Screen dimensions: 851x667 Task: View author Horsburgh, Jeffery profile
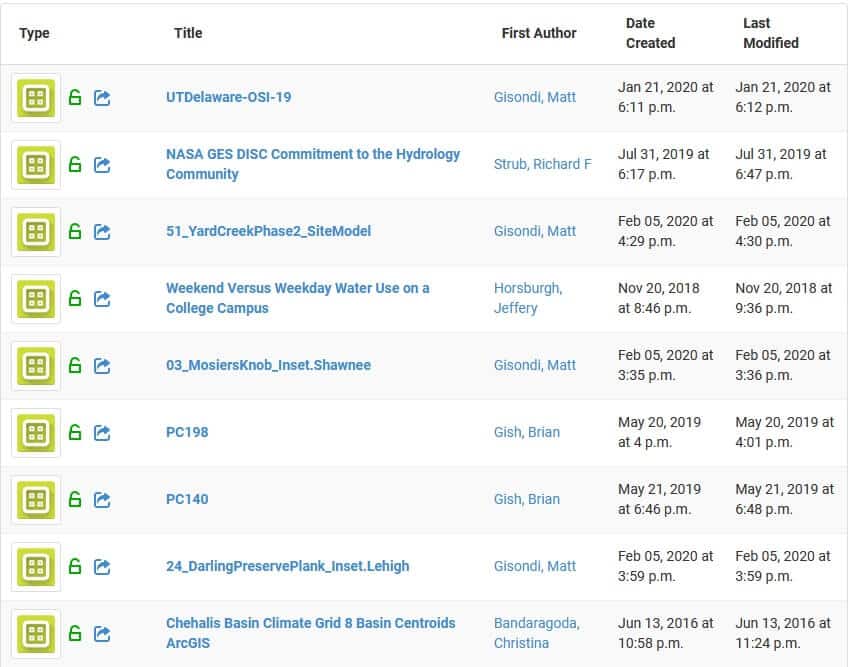click(x=528, y=298)
